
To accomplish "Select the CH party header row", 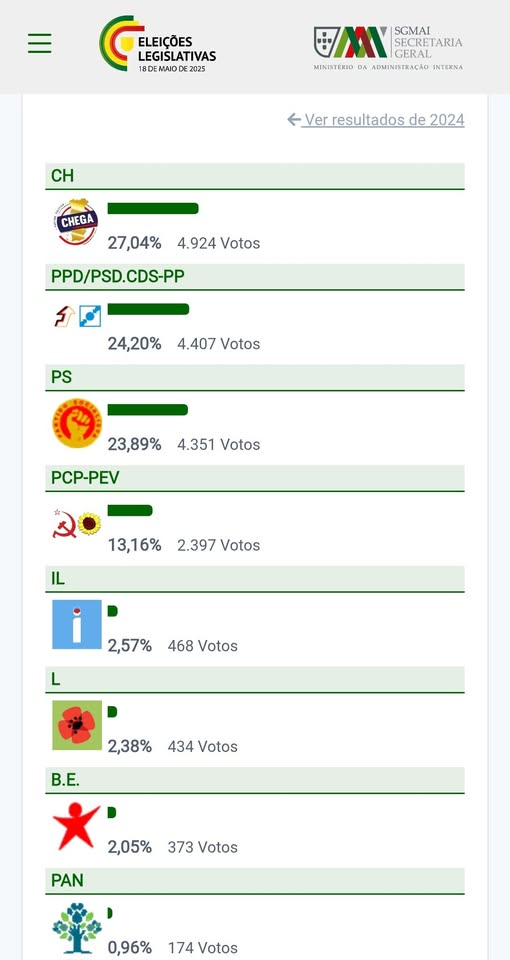I will pyautogui.click(x=255, y=176).
